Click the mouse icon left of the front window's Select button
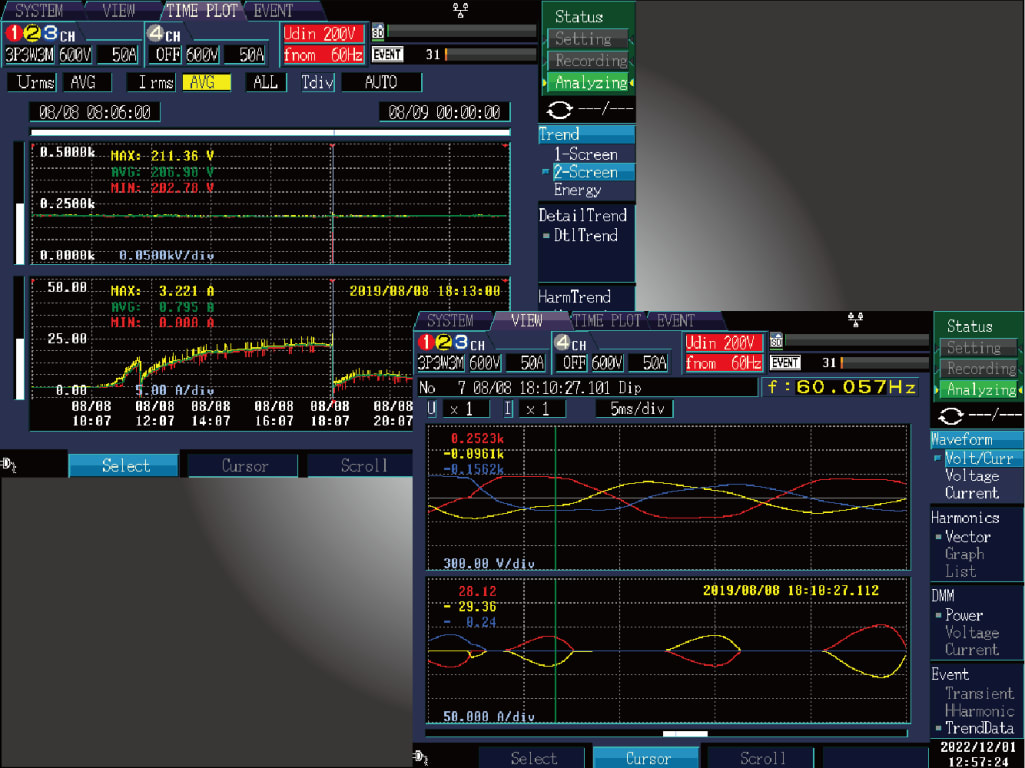Image resolution: width=1025 pixels, height=768 pixels. (x=422, y=758)
